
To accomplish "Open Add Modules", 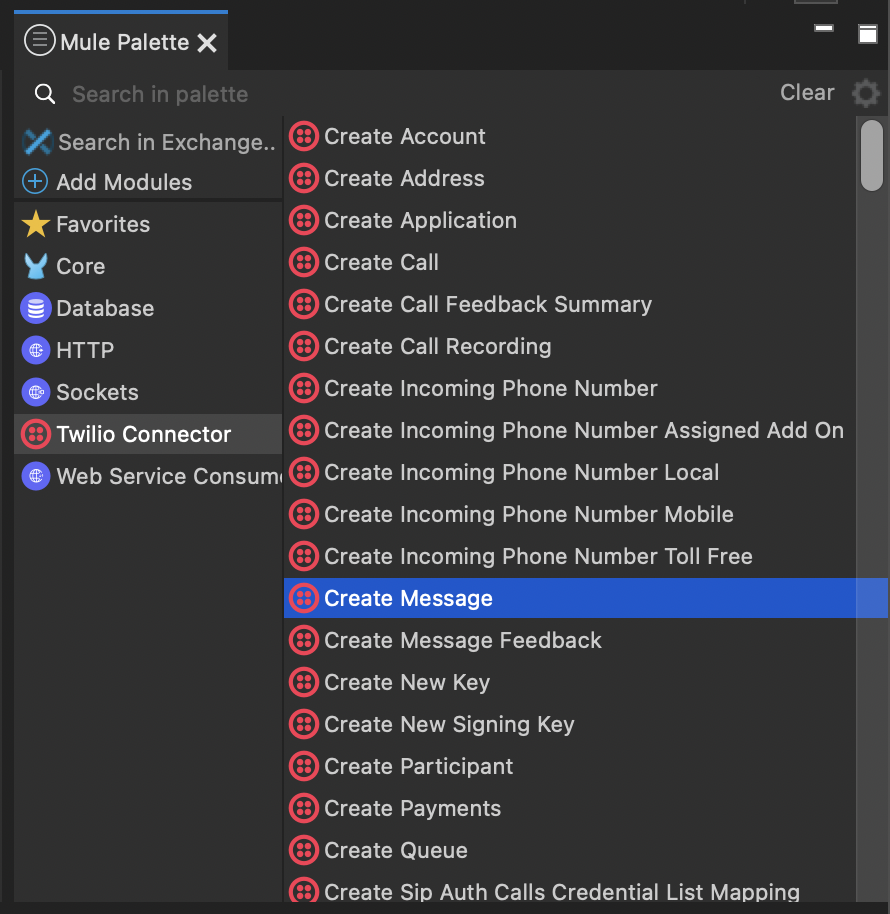I will tap(124, 182).
